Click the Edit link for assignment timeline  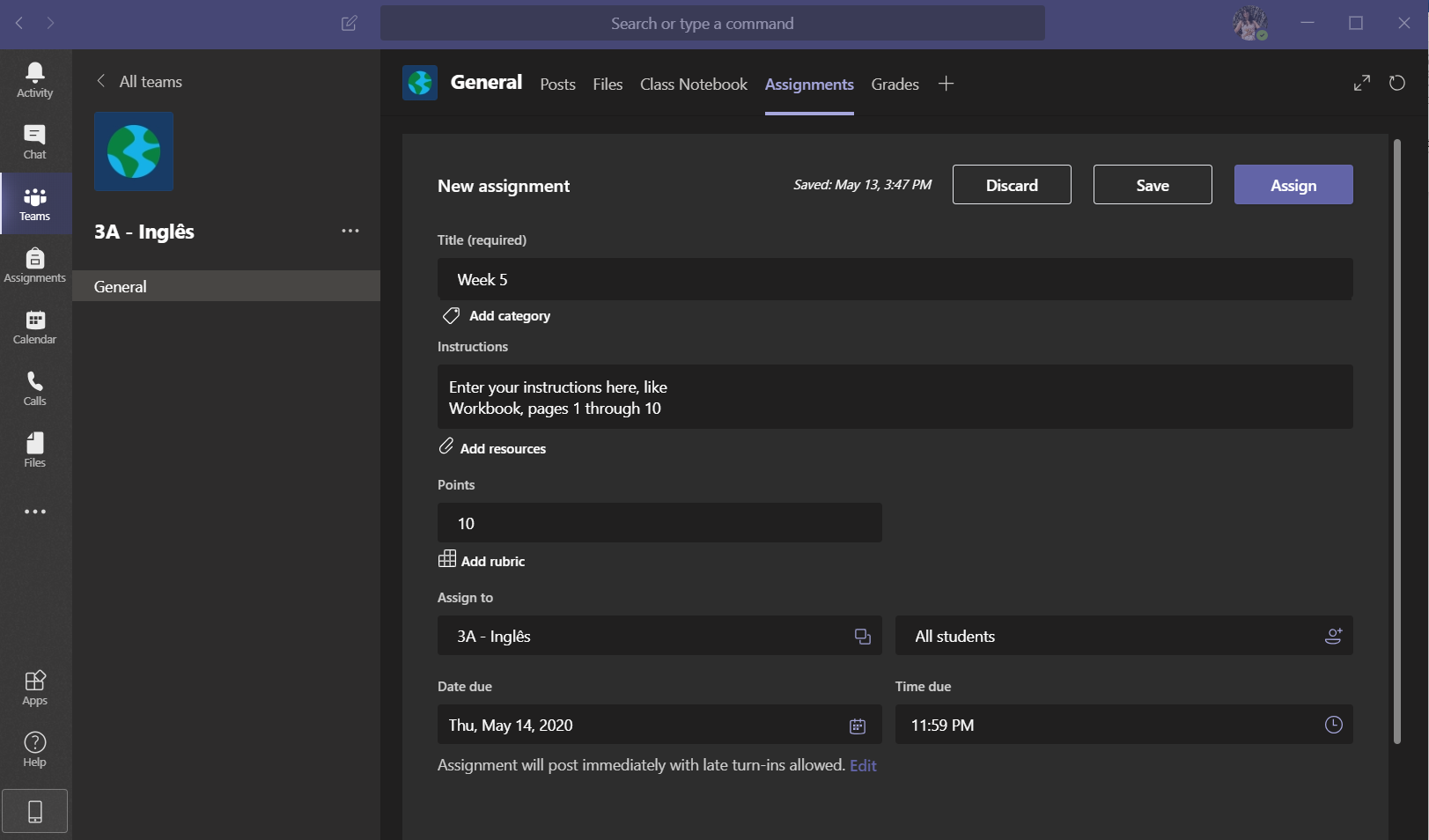pos(863,766)
